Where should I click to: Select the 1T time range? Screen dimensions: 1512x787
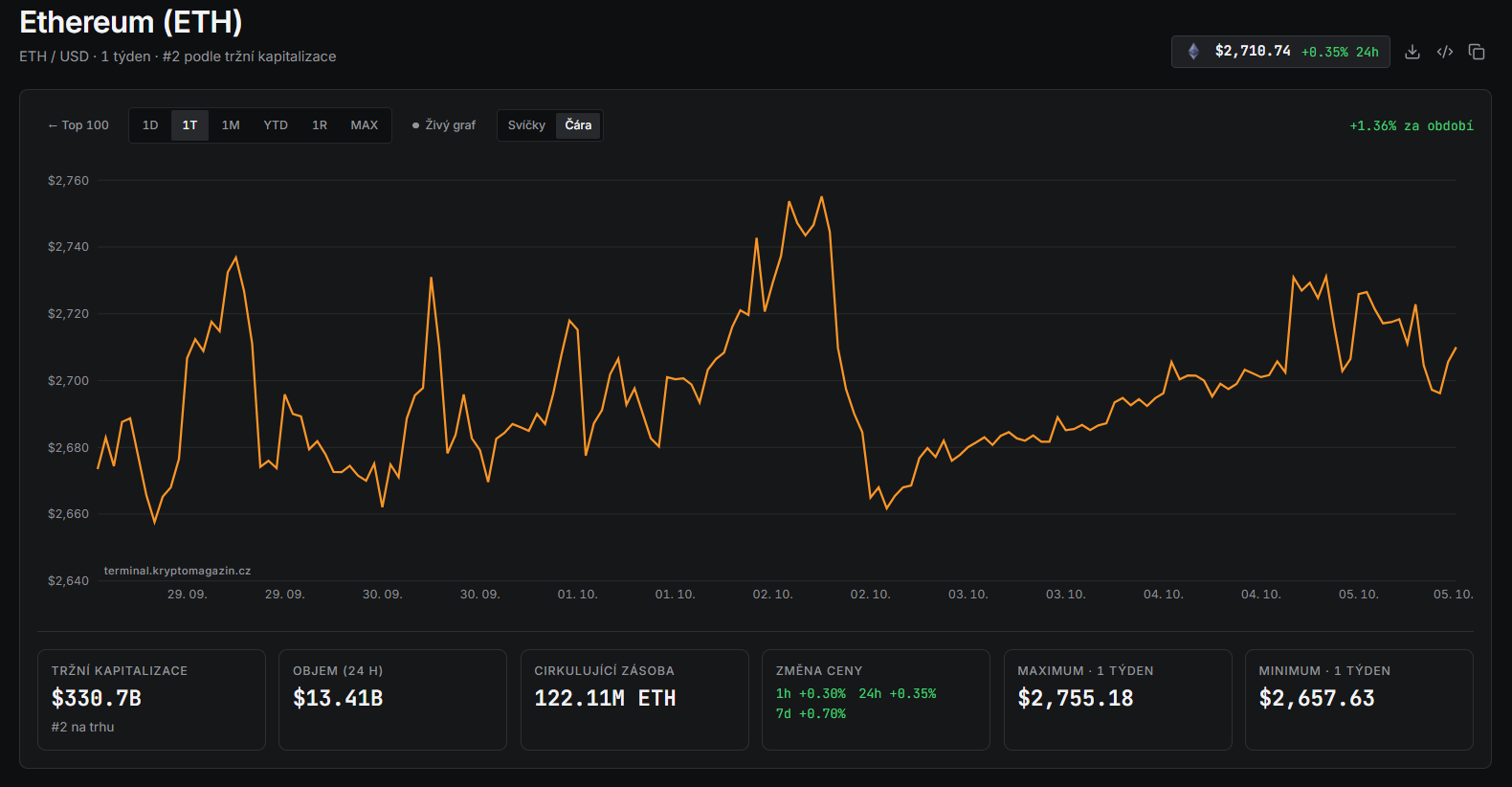coord(189,125)
